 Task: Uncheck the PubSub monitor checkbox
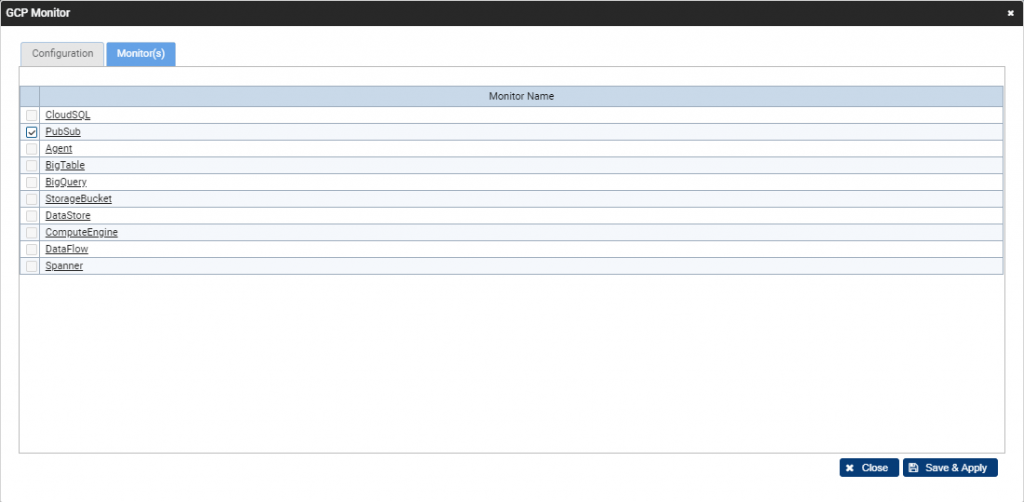coord(31,133)
